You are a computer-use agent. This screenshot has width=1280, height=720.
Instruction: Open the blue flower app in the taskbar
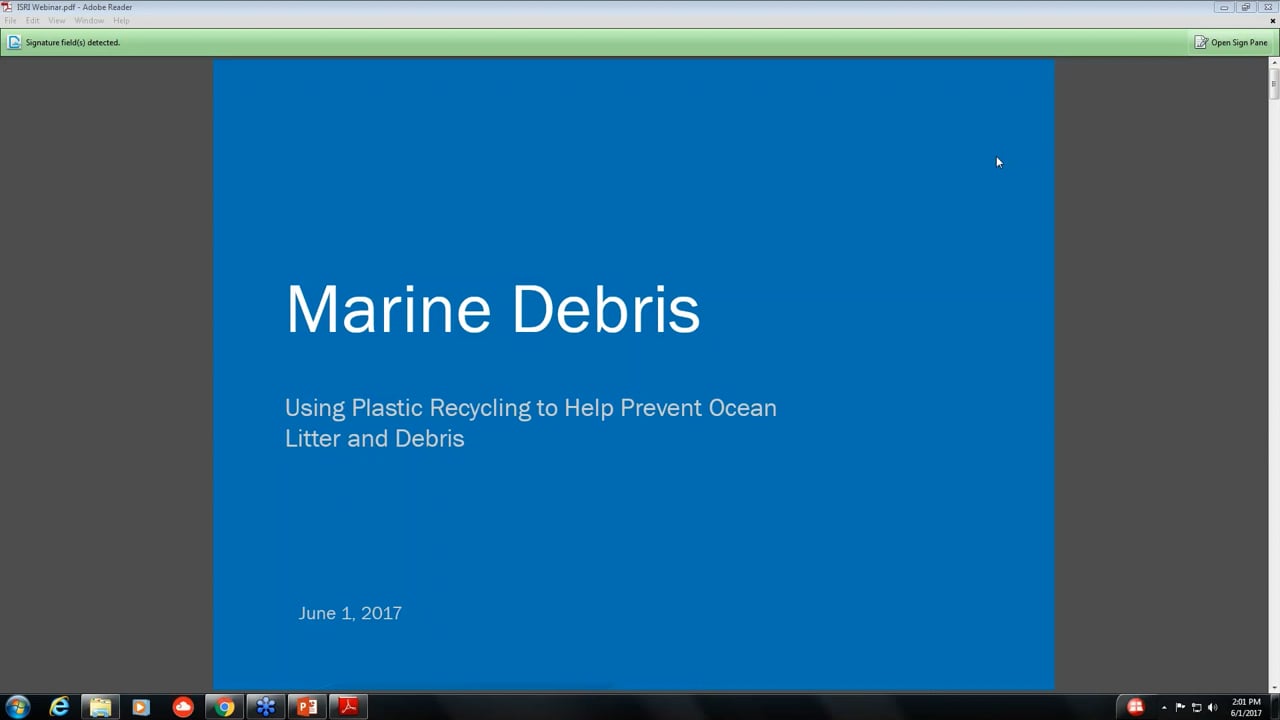tap(266, 707)
